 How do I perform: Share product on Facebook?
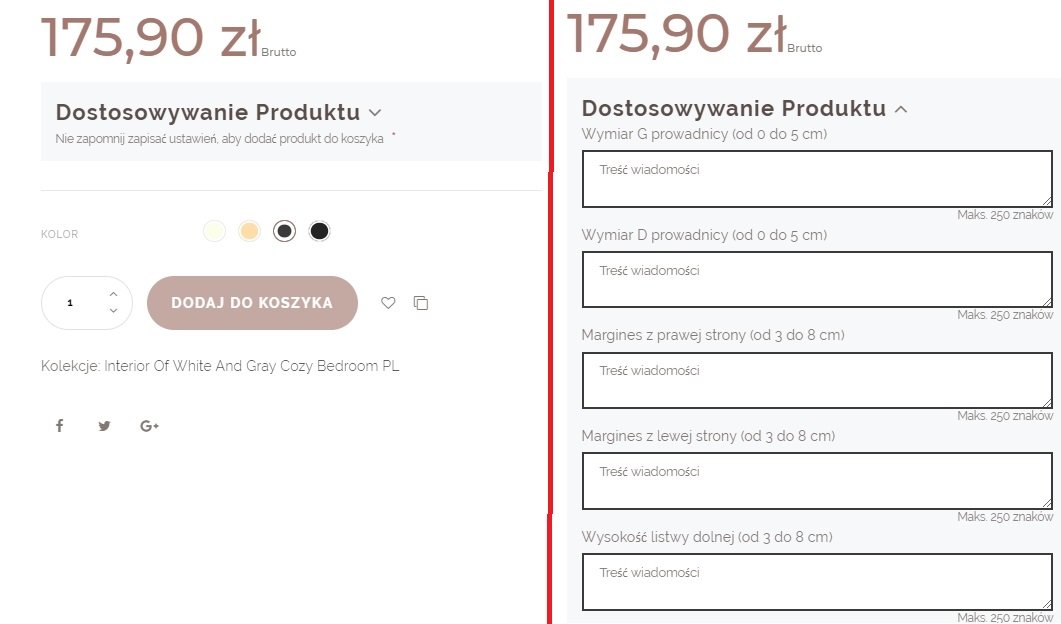59,426
